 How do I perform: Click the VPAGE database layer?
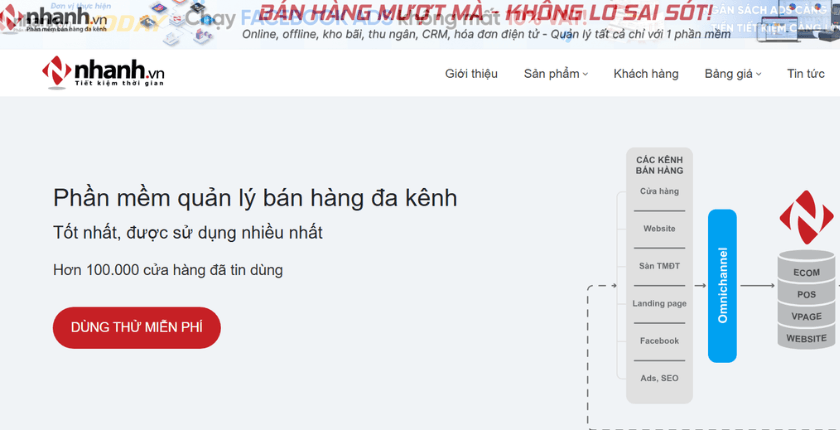[x=806, y=316]
